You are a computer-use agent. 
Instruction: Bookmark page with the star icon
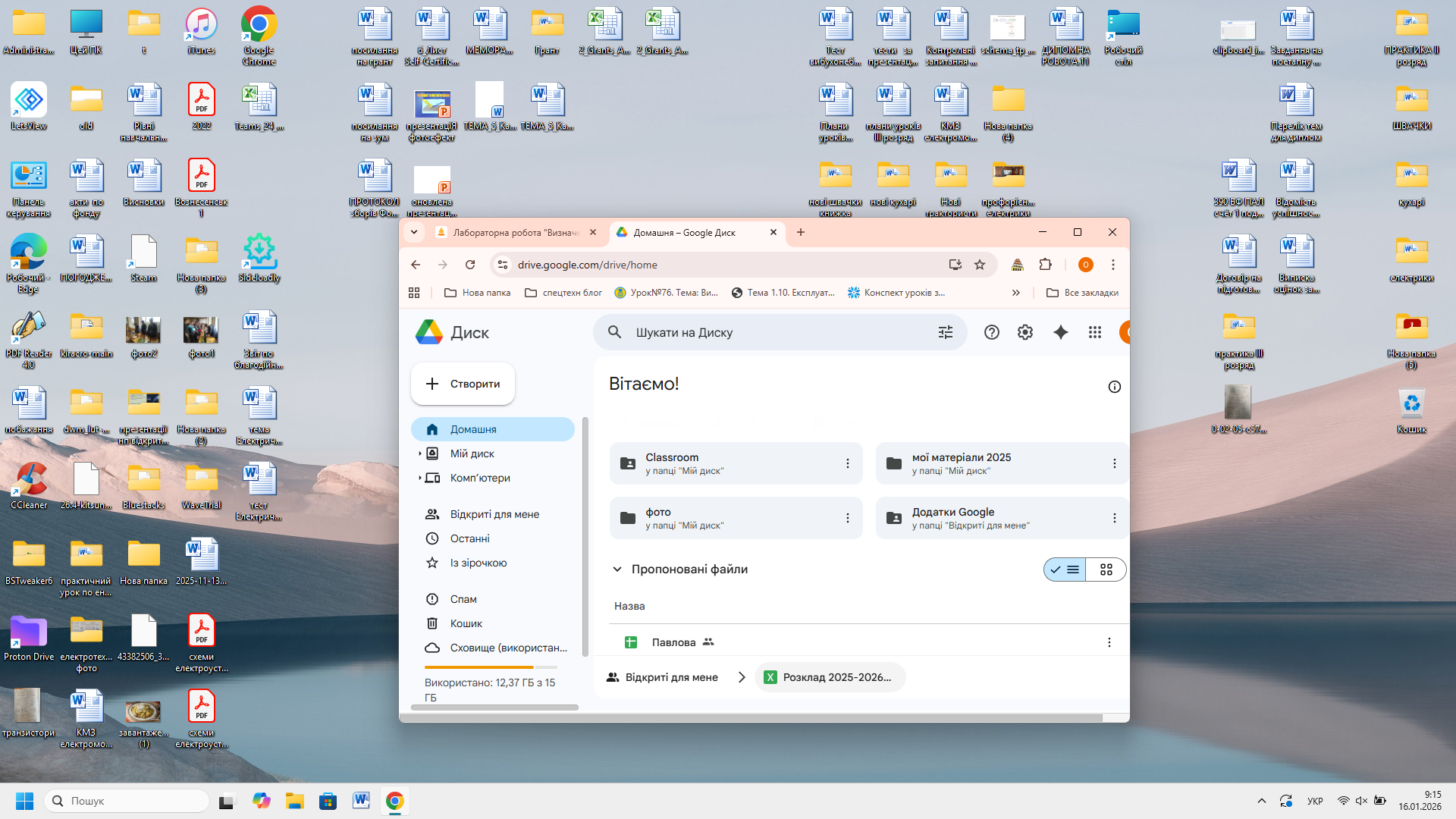point(980,265)
